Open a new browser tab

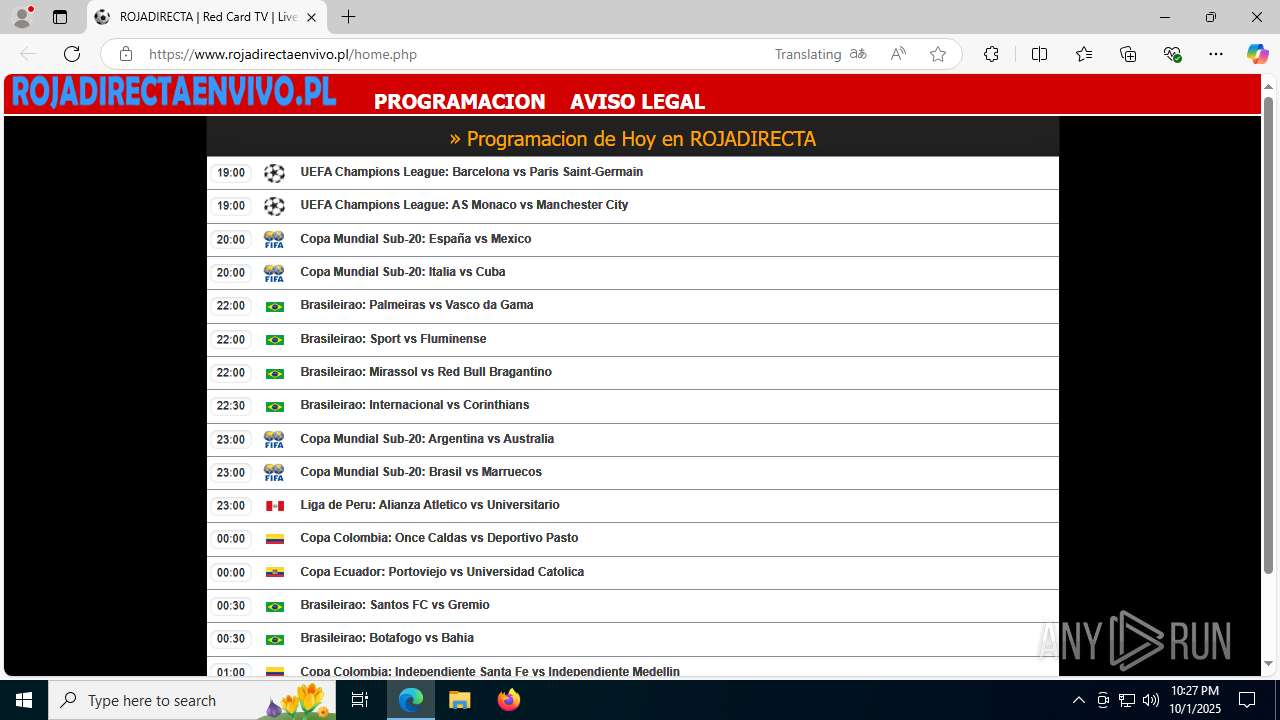(x=348, y=17)
